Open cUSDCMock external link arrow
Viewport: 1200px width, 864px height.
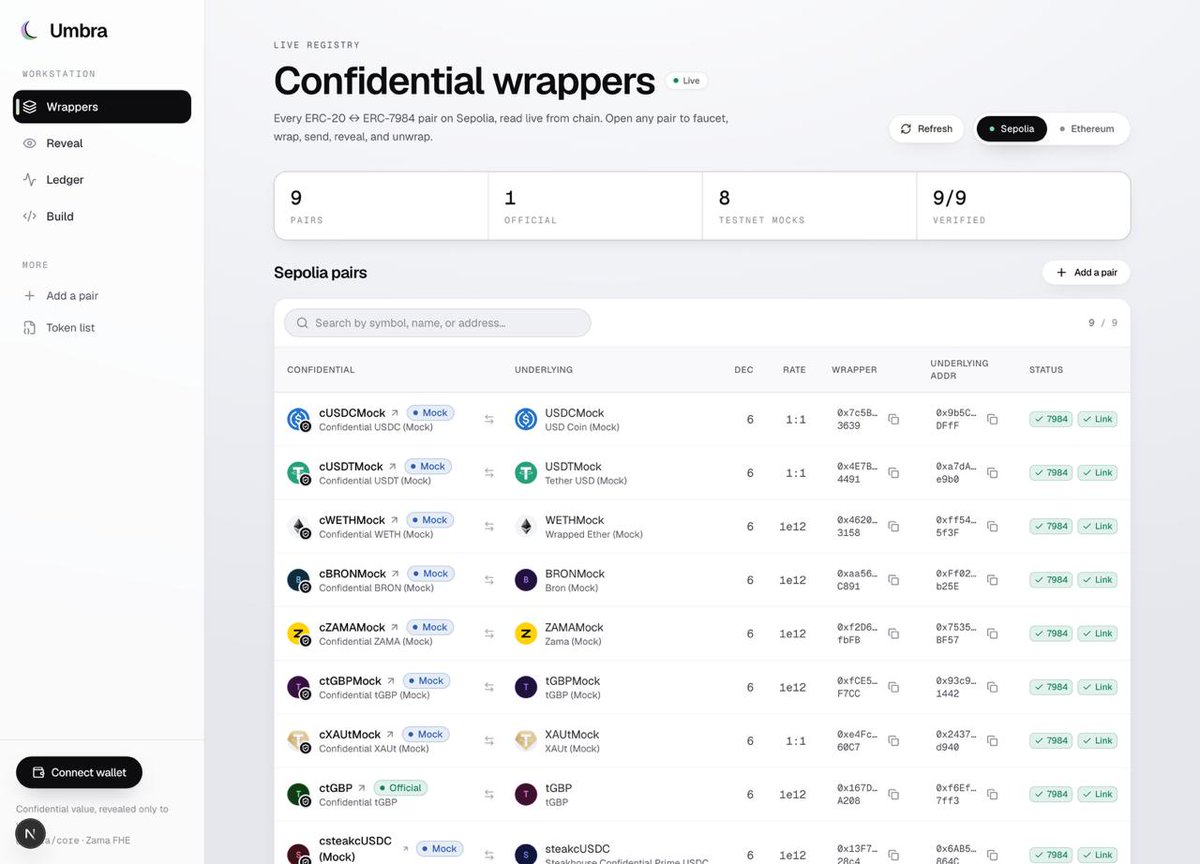(x=395, y=413)
